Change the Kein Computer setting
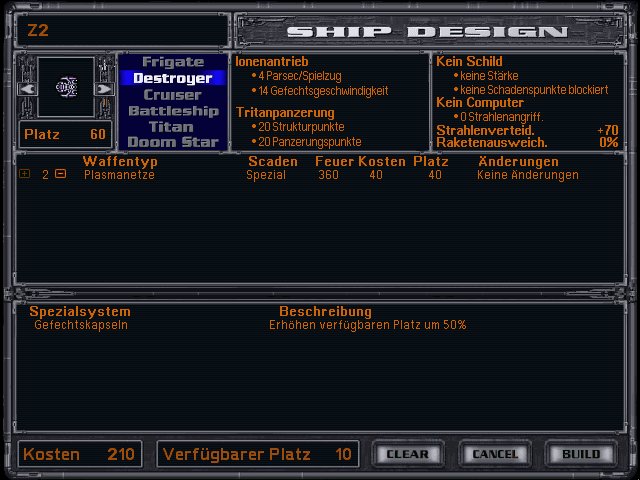640x480 pixels. pyautogui.click(x=480, y=102)
